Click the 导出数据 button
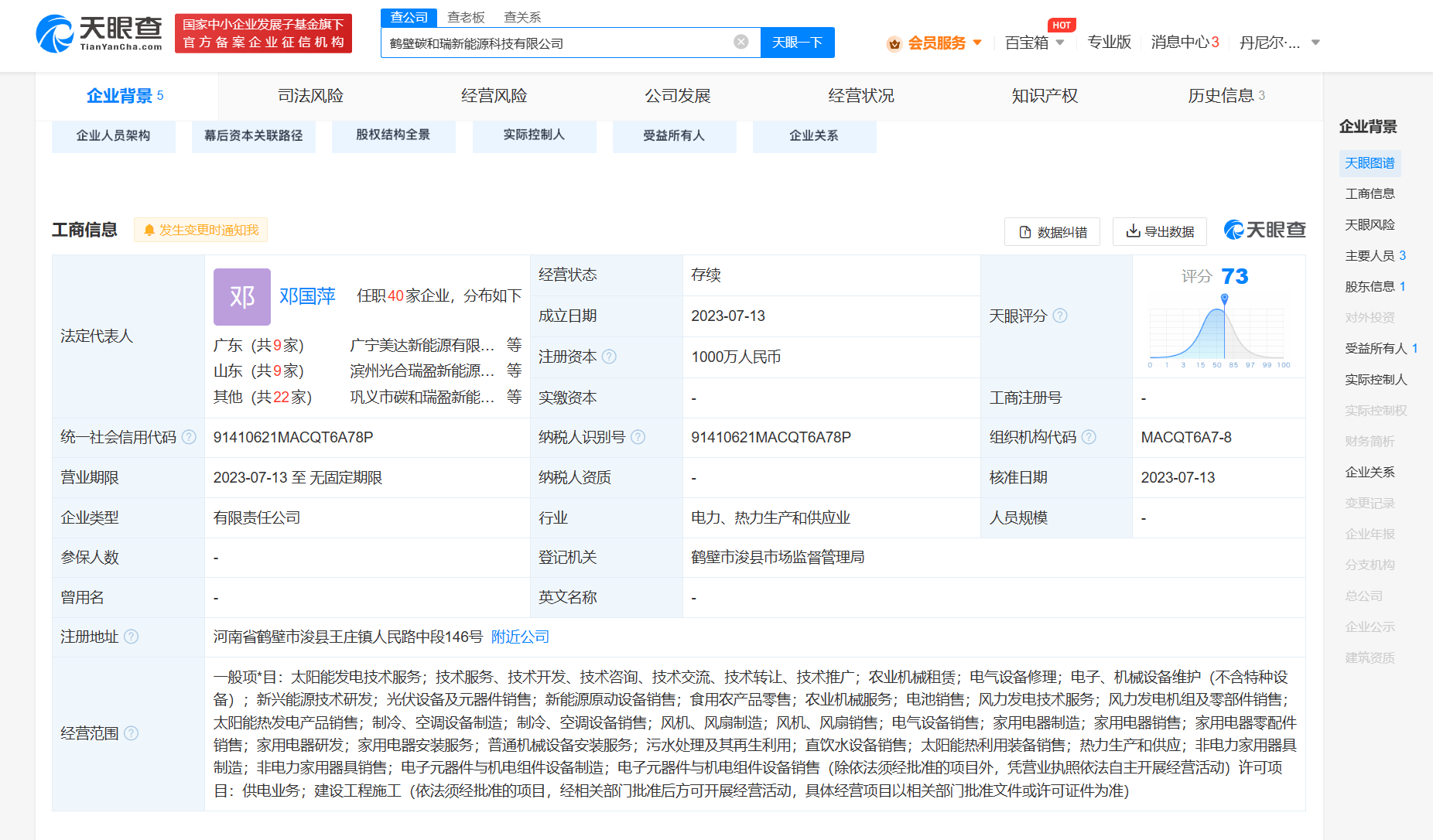 [1160, 231]
